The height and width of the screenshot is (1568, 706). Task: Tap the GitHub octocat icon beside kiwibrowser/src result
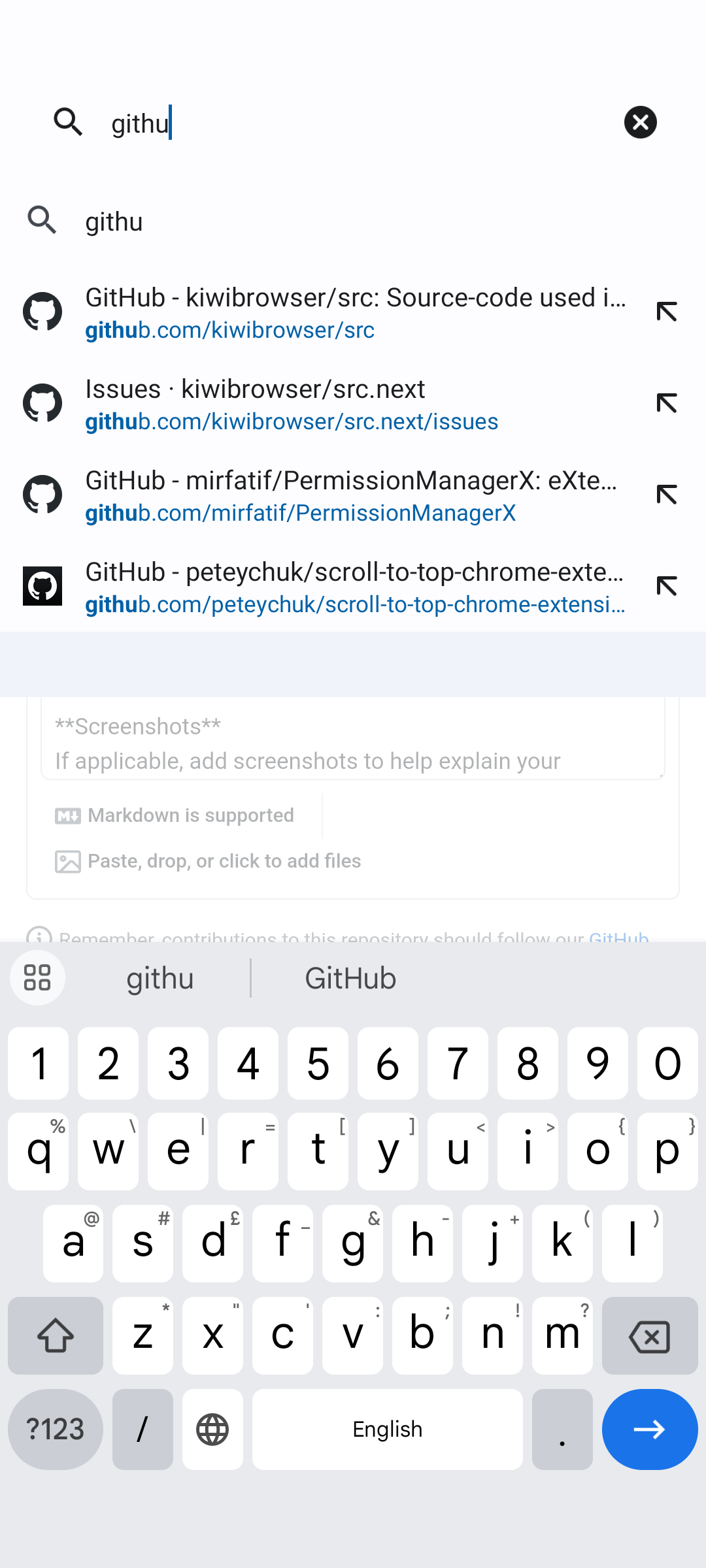tap(42, 312)
